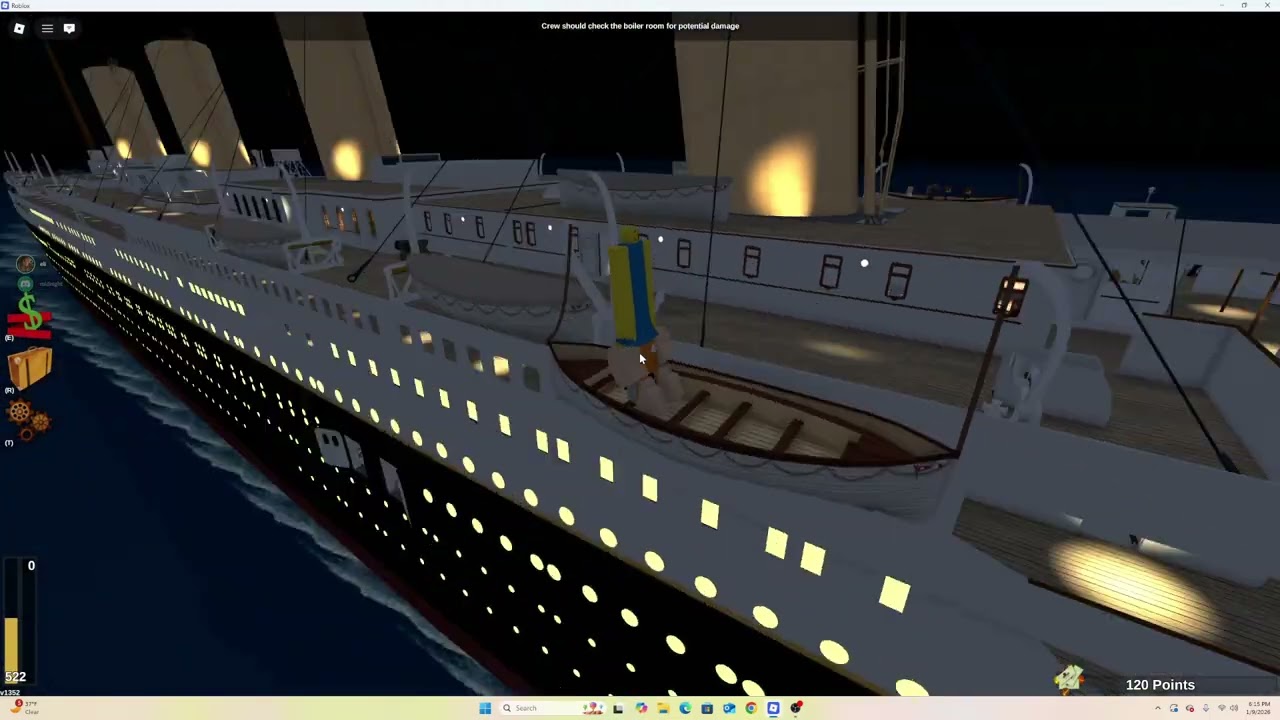This screenshot has width=1280, height=720.
Task: Open the chat bubble icon
Action: point(69,28)
